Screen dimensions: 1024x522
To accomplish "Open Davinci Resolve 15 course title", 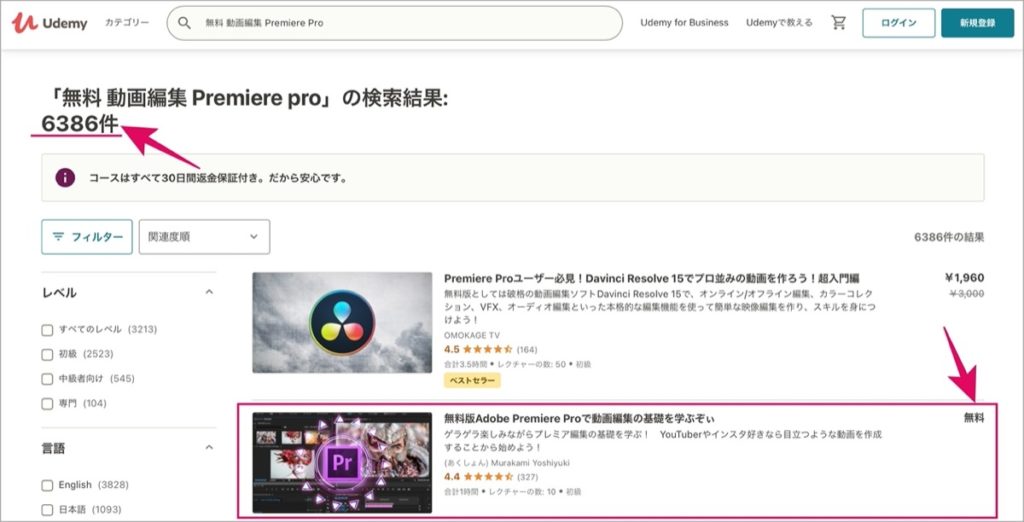I will pos(651,278).
